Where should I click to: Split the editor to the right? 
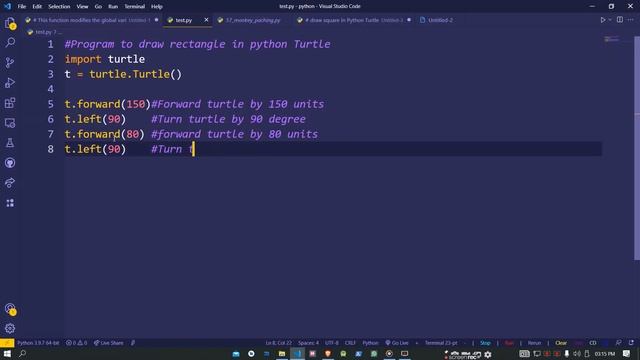(x=620, y=20)
